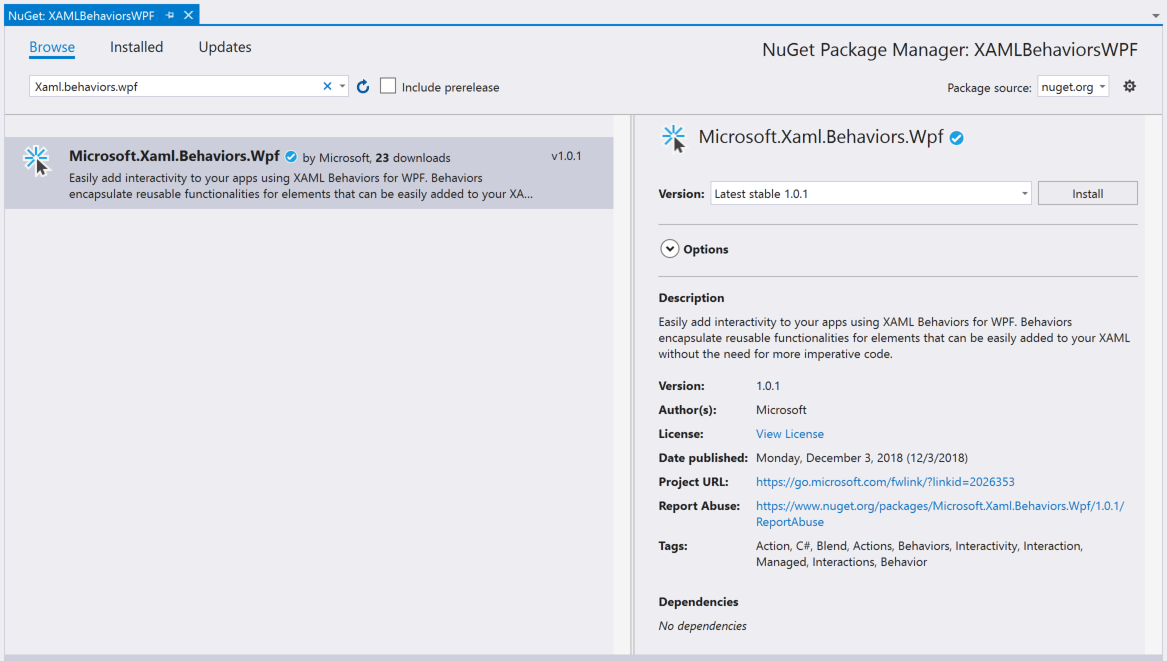Image resolution: width=1167 pixels, height=661 pixels.
Task: Click the refresh search results icon
Action: pos(363,87)
